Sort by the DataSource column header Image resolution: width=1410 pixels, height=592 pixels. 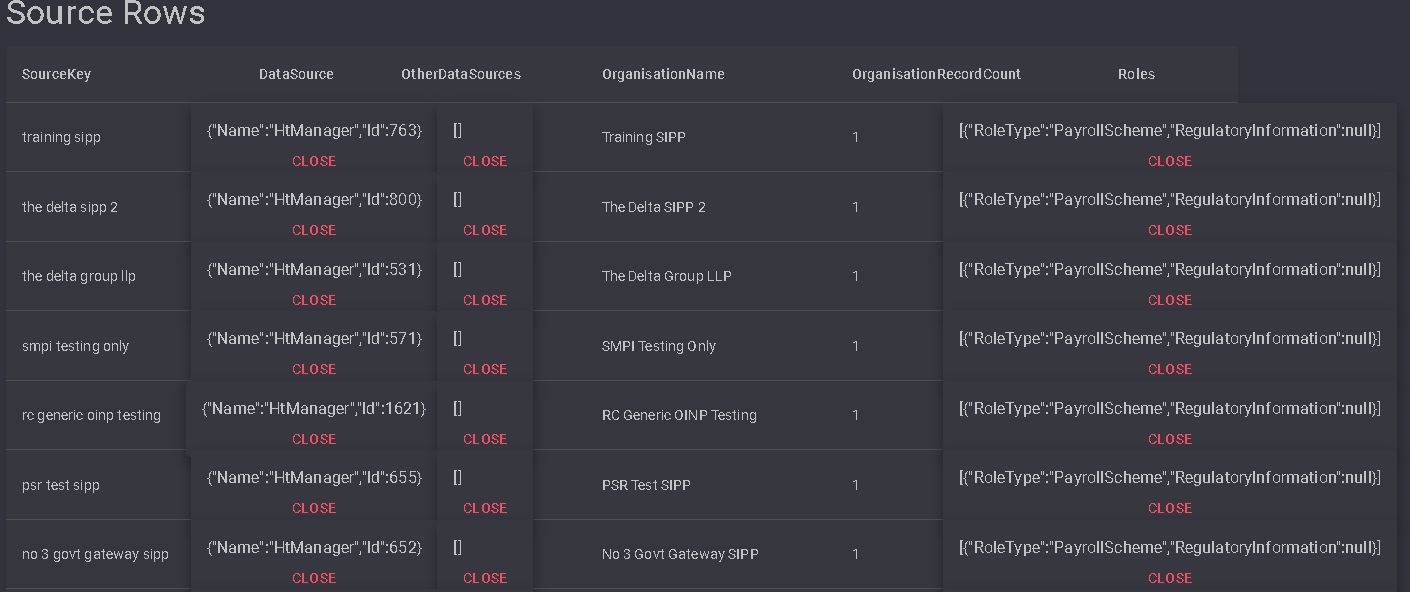click(x=296, y=74)
